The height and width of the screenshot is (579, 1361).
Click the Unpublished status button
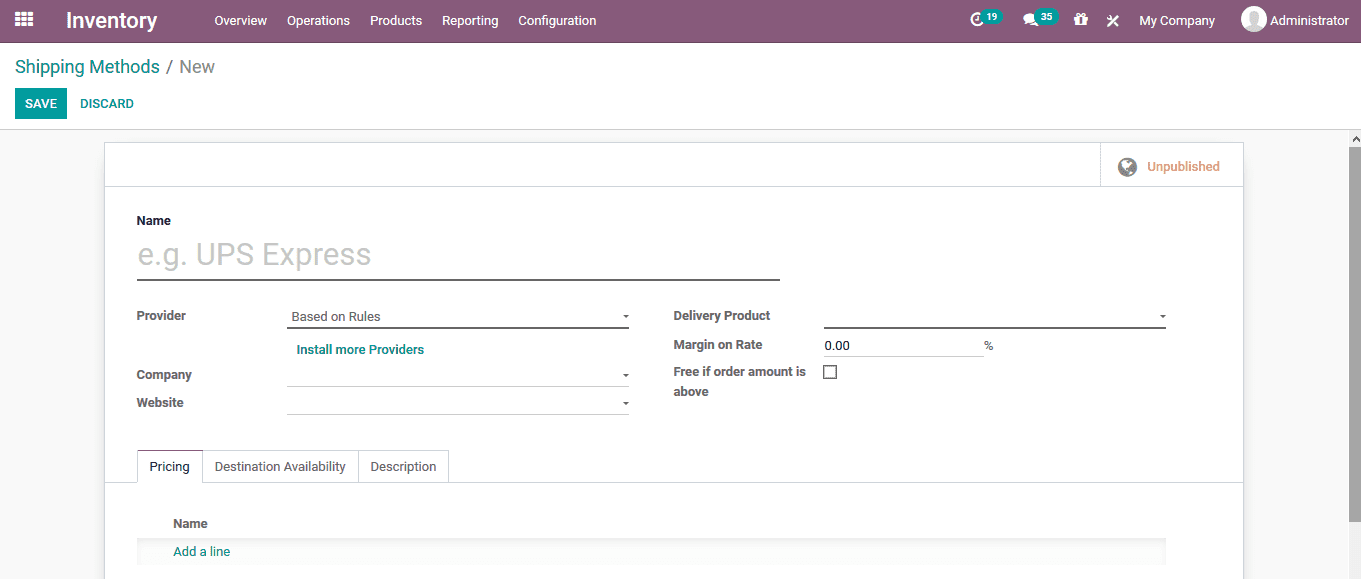[x=1171, y=167]
